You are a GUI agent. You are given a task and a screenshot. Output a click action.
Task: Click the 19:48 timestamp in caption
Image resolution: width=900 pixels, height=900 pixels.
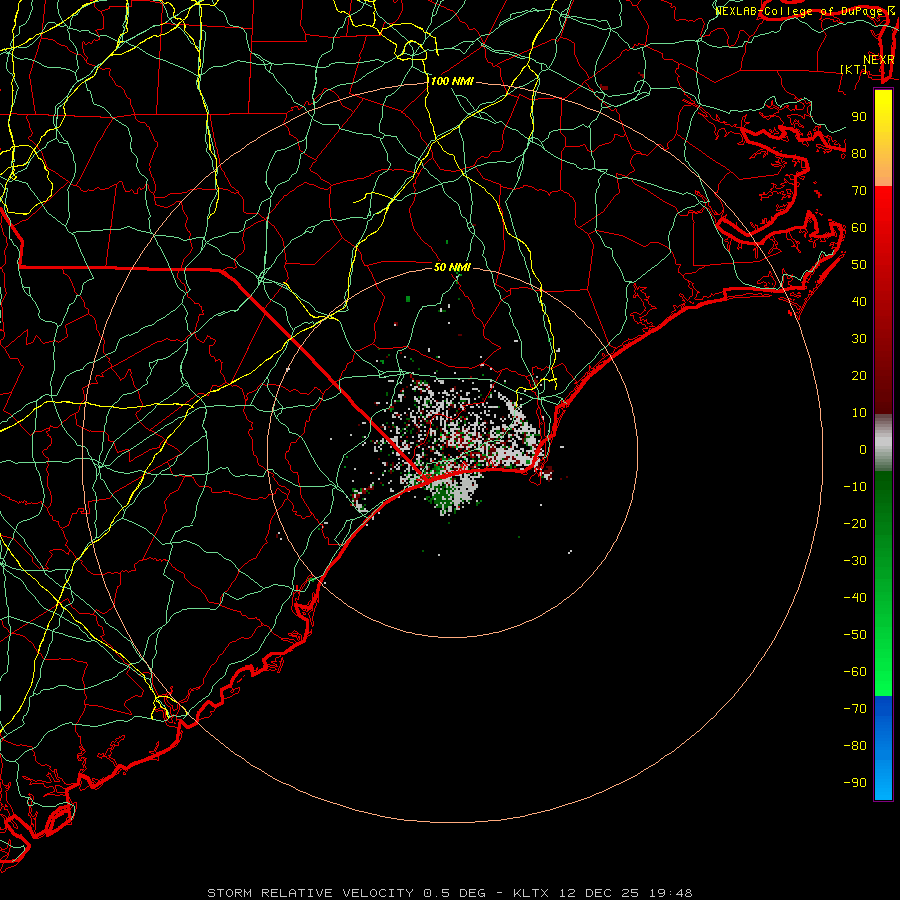pos(670,893)
